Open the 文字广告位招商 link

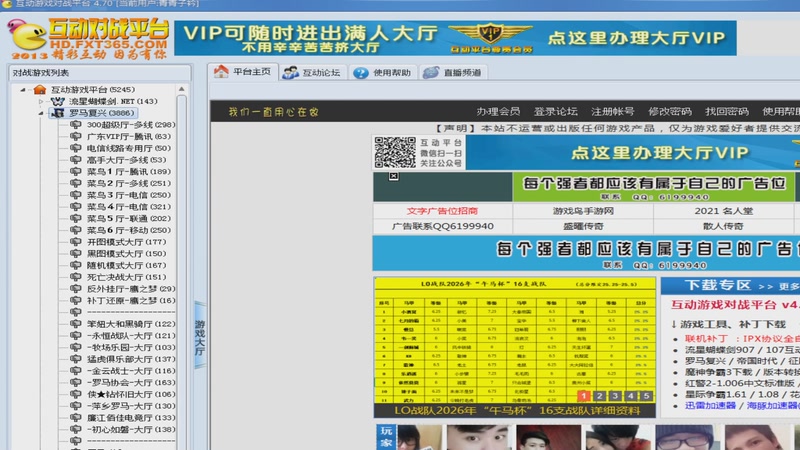442,211
